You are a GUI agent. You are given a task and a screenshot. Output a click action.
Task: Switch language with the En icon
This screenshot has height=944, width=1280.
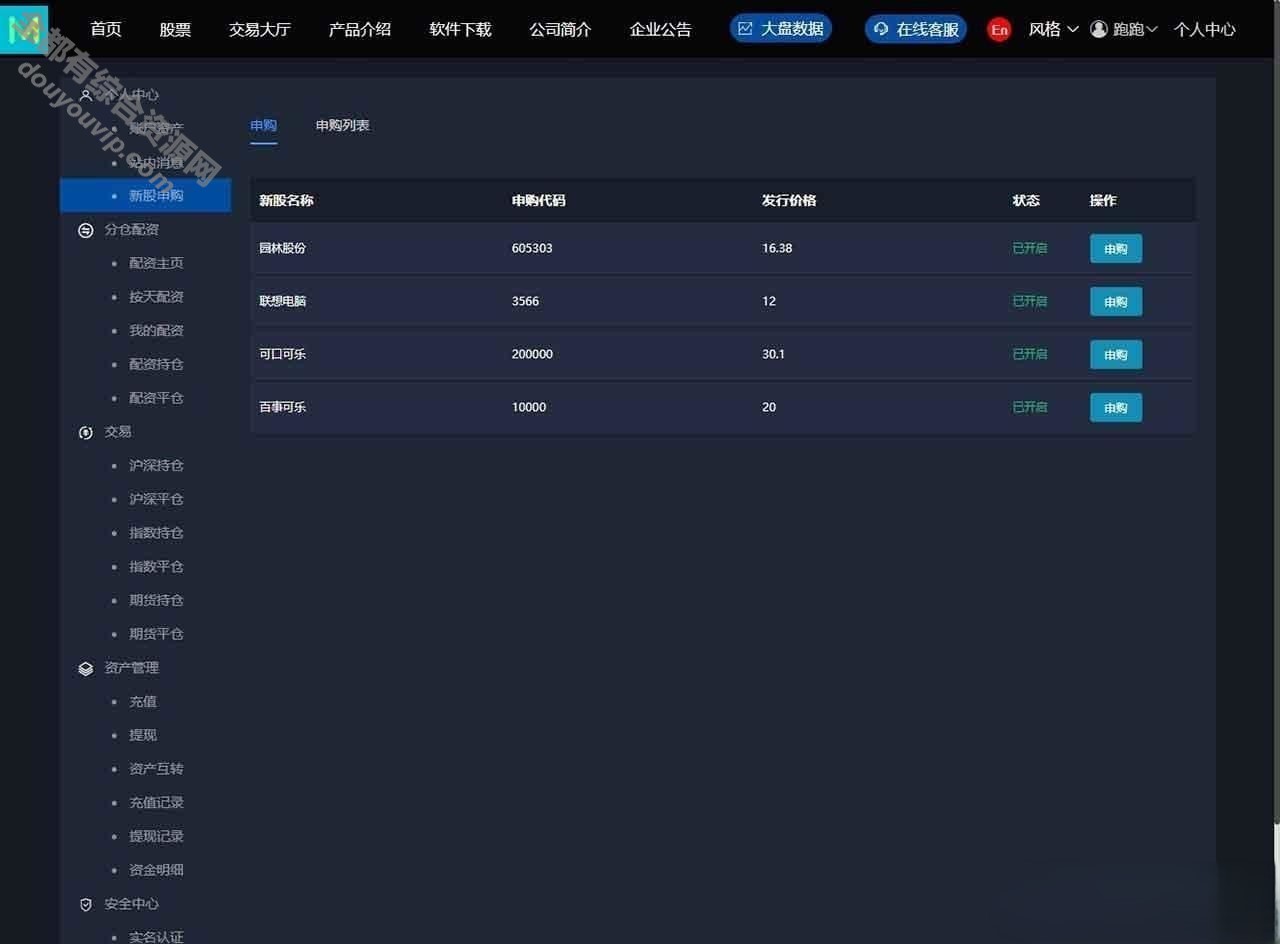pyautogui.click(x=999, y=29)
